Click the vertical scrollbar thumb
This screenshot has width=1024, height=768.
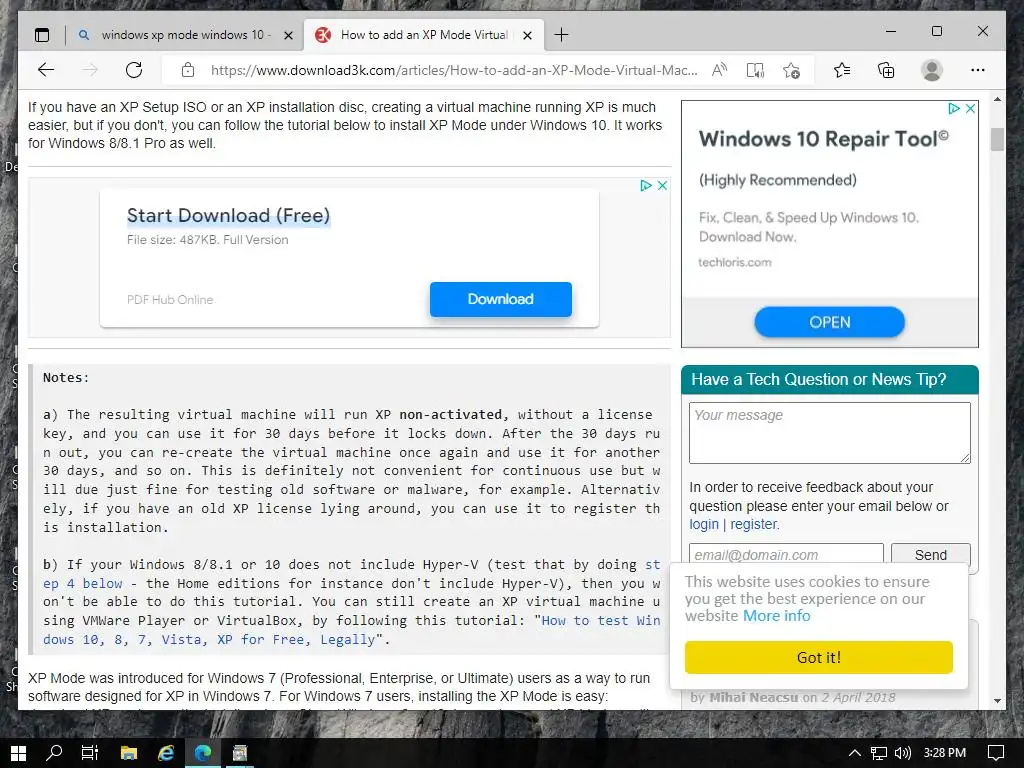point(997,139)
